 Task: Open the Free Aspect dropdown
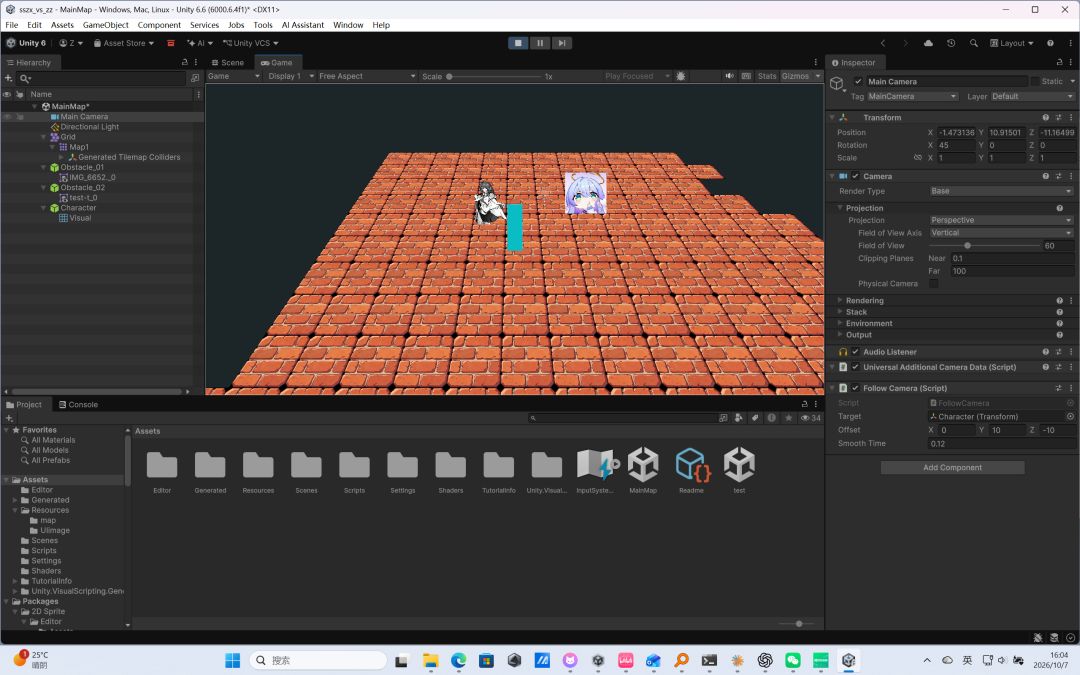pyautogui.click(x=367, y=76)
